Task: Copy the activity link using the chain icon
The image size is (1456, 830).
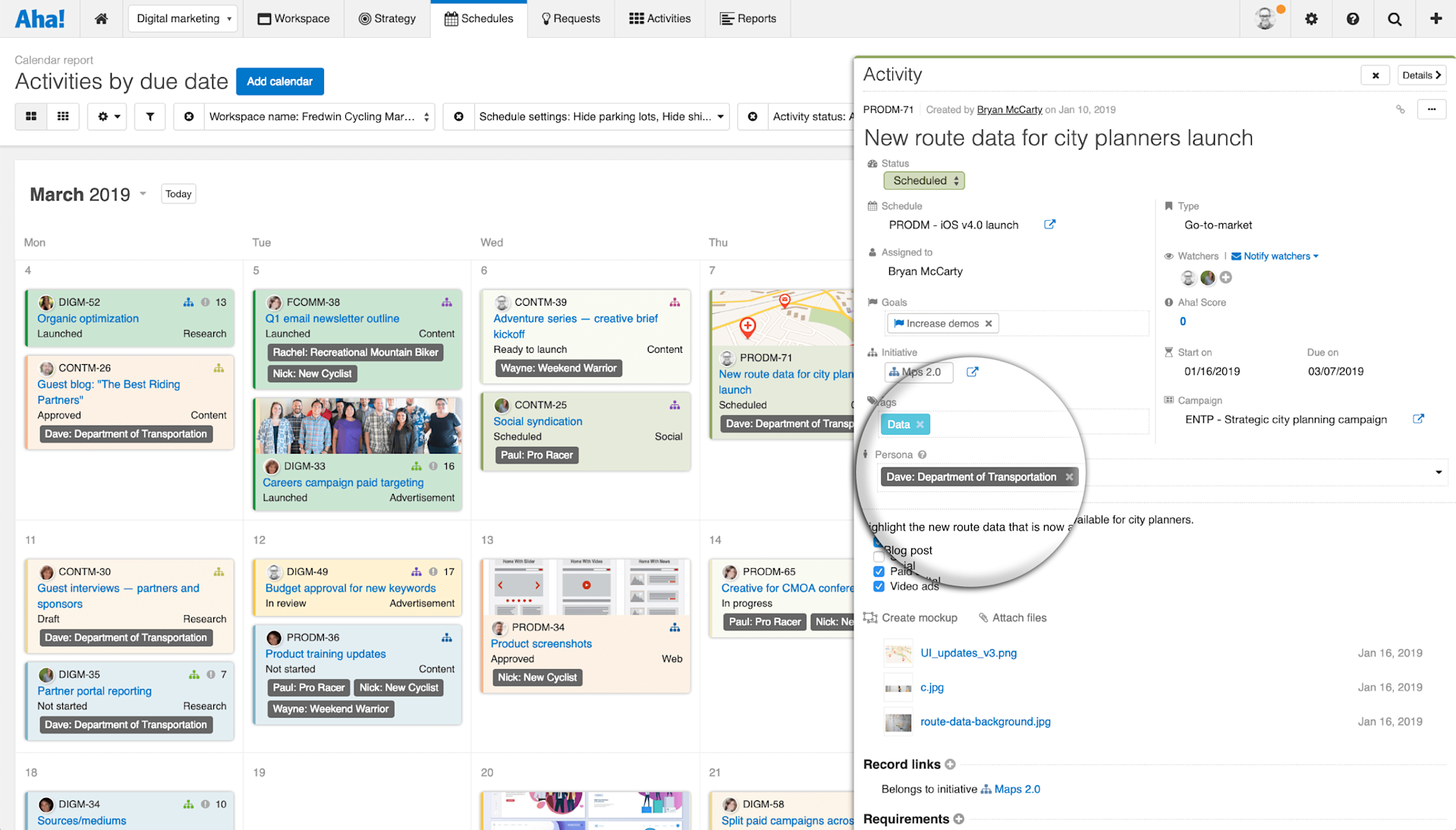Action: point(1401,108)
